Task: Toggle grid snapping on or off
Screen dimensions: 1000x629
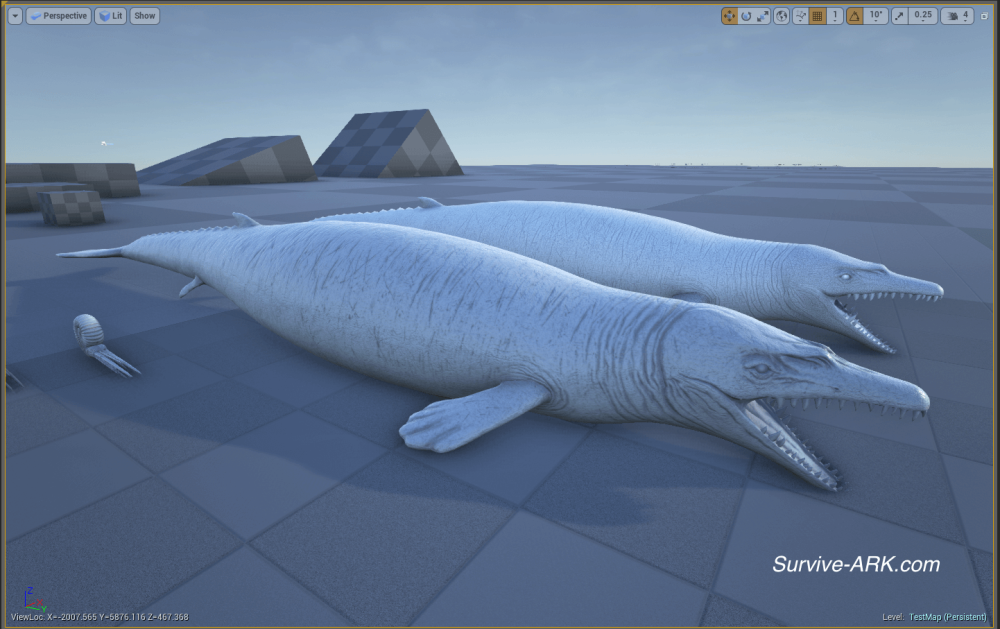Action: click(x=817, y=16)
